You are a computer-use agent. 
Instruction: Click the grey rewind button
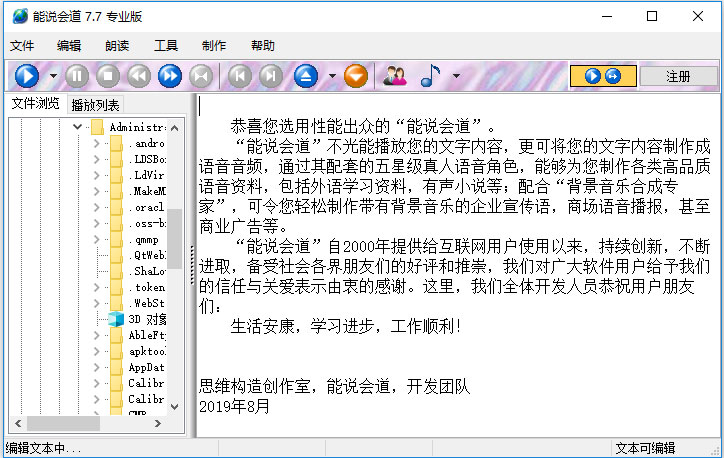pos(139,76)
